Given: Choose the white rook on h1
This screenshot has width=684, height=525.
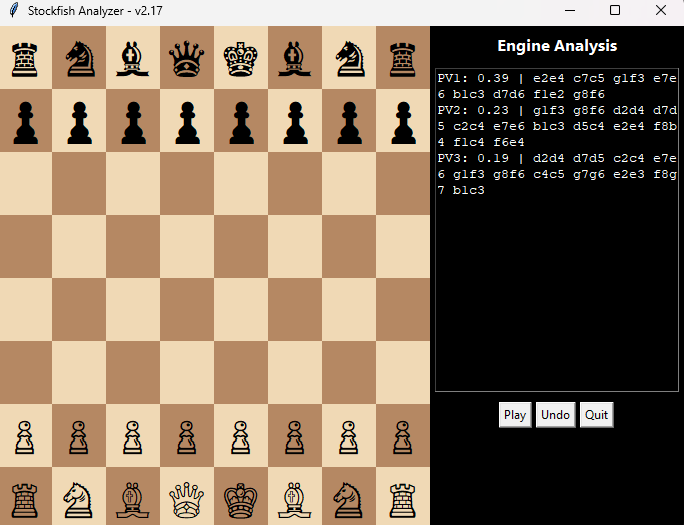Looking at the screenshot, I should click(403, 500).
